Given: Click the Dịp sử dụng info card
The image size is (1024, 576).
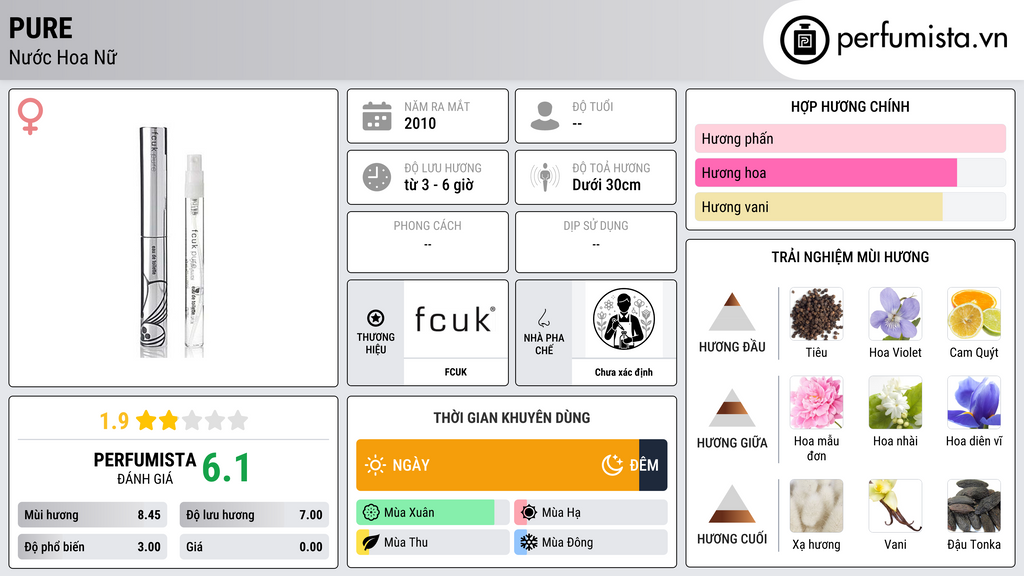Looking at the screenshot, I should 596,242.
